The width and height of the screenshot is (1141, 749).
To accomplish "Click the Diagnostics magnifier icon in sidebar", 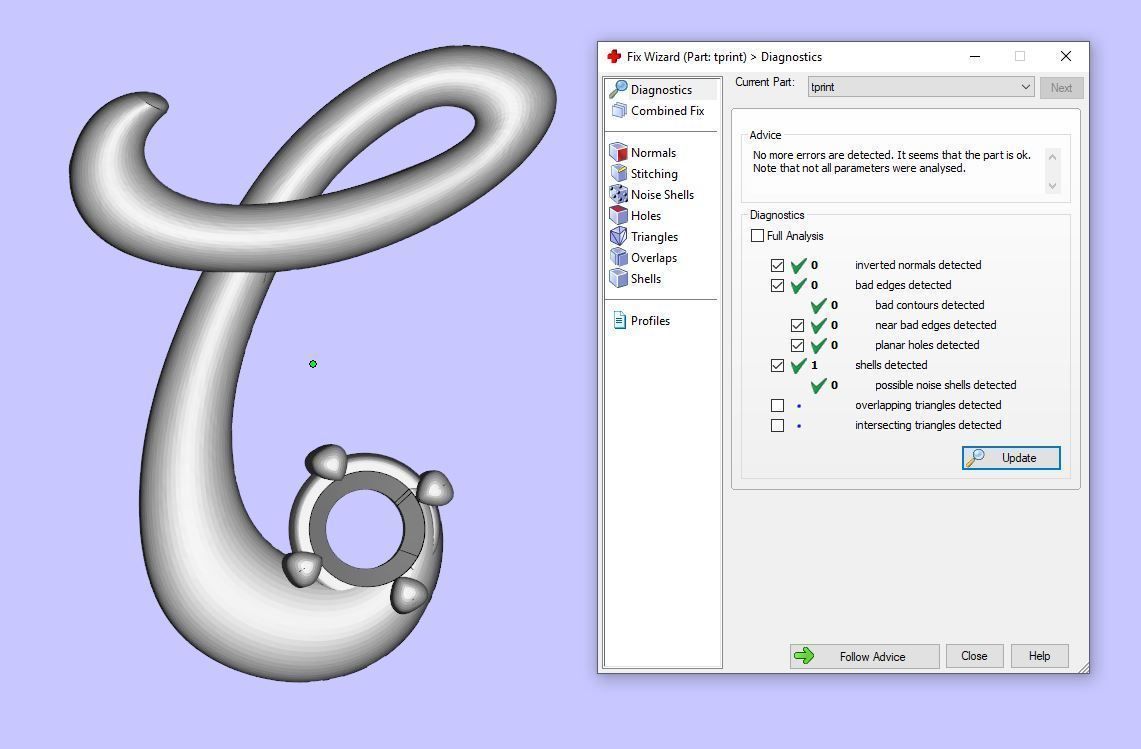I will tap(619, 90).
